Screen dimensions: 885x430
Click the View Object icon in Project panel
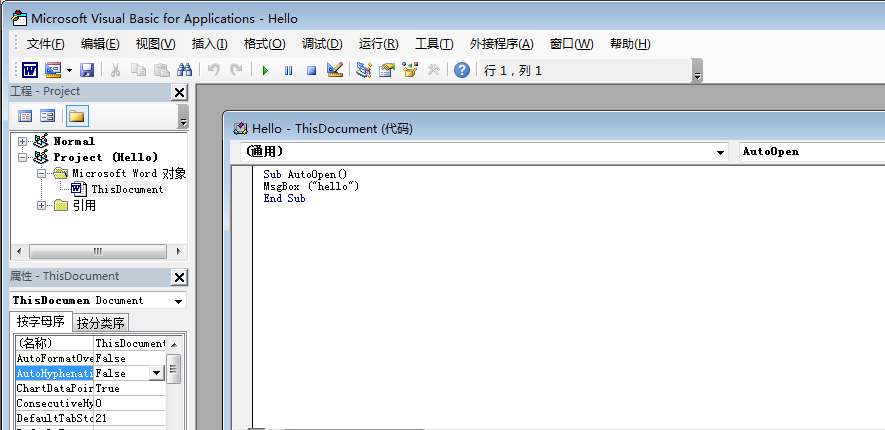point(47,116)
